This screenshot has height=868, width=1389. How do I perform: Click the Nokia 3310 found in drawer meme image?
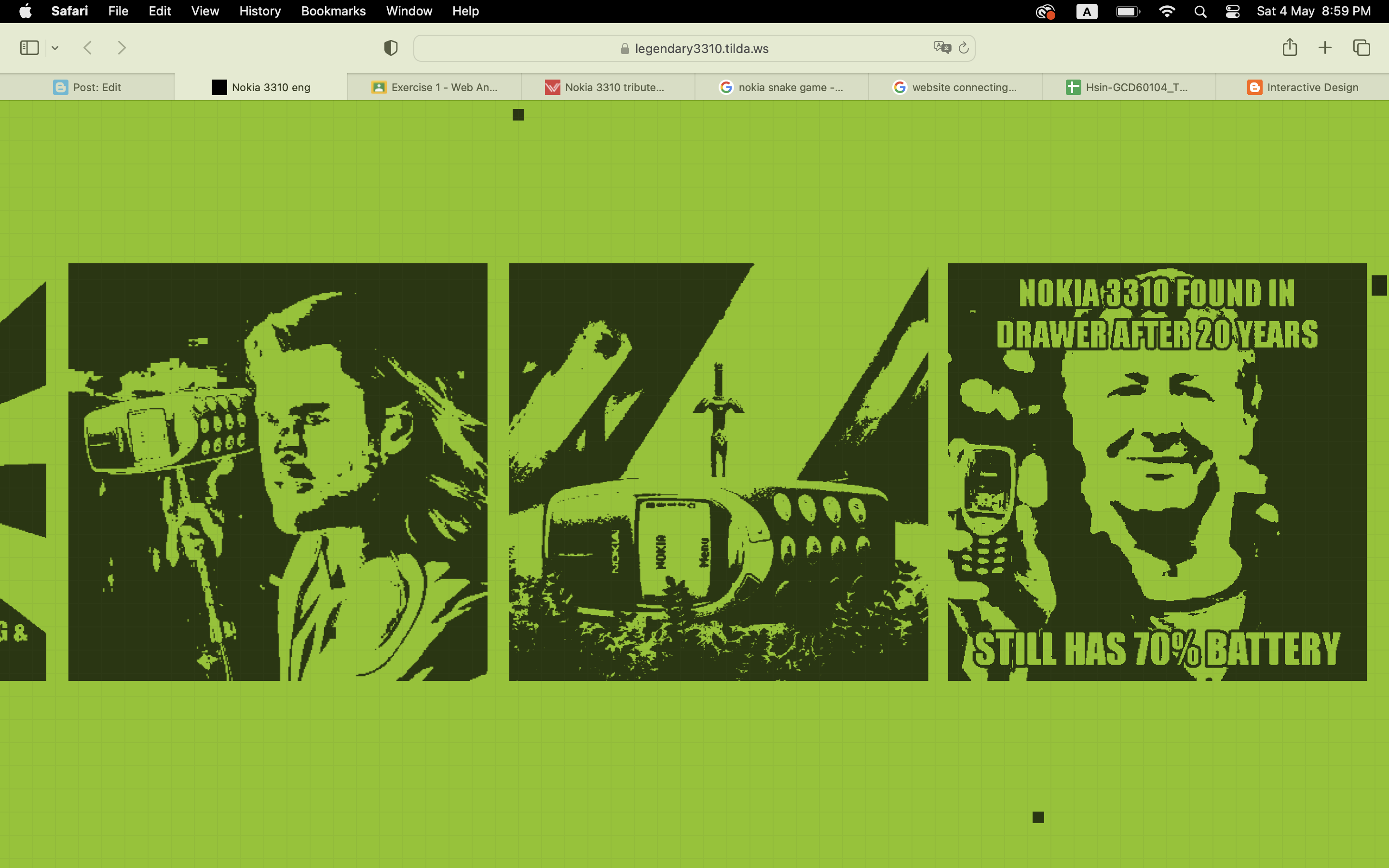coord(1157,472)
